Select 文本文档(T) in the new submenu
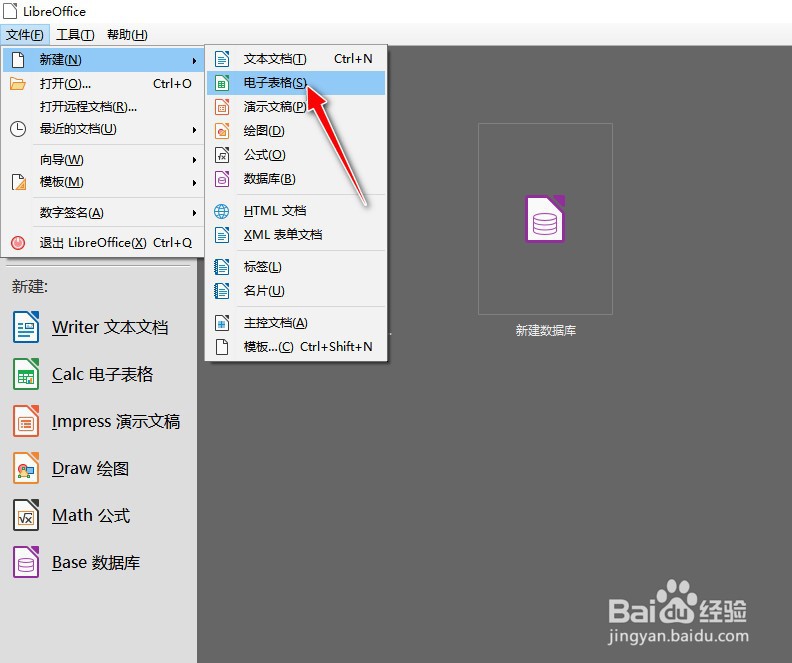The width and height of the screenshot is (792, 663). pos(296,59)
